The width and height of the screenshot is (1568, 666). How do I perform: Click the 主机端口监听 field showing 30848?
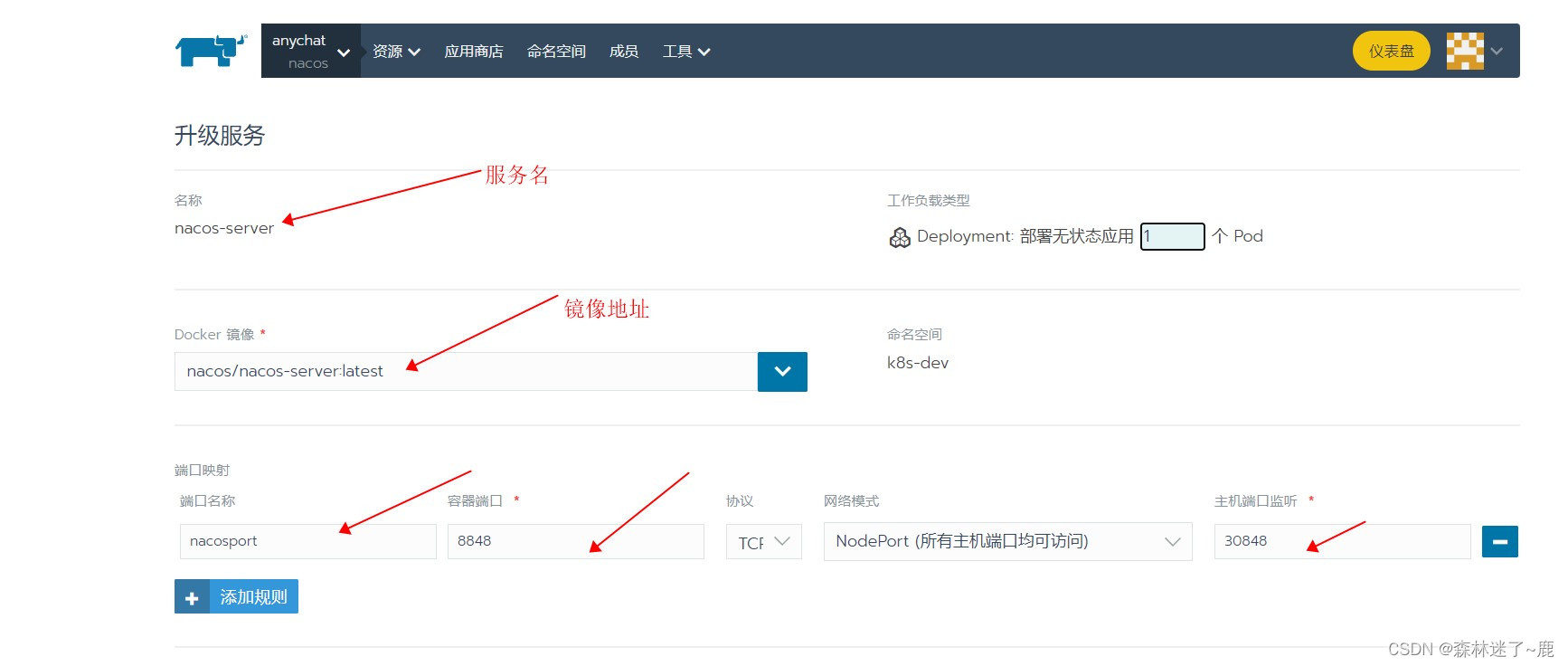click(x=1343, y=541)
